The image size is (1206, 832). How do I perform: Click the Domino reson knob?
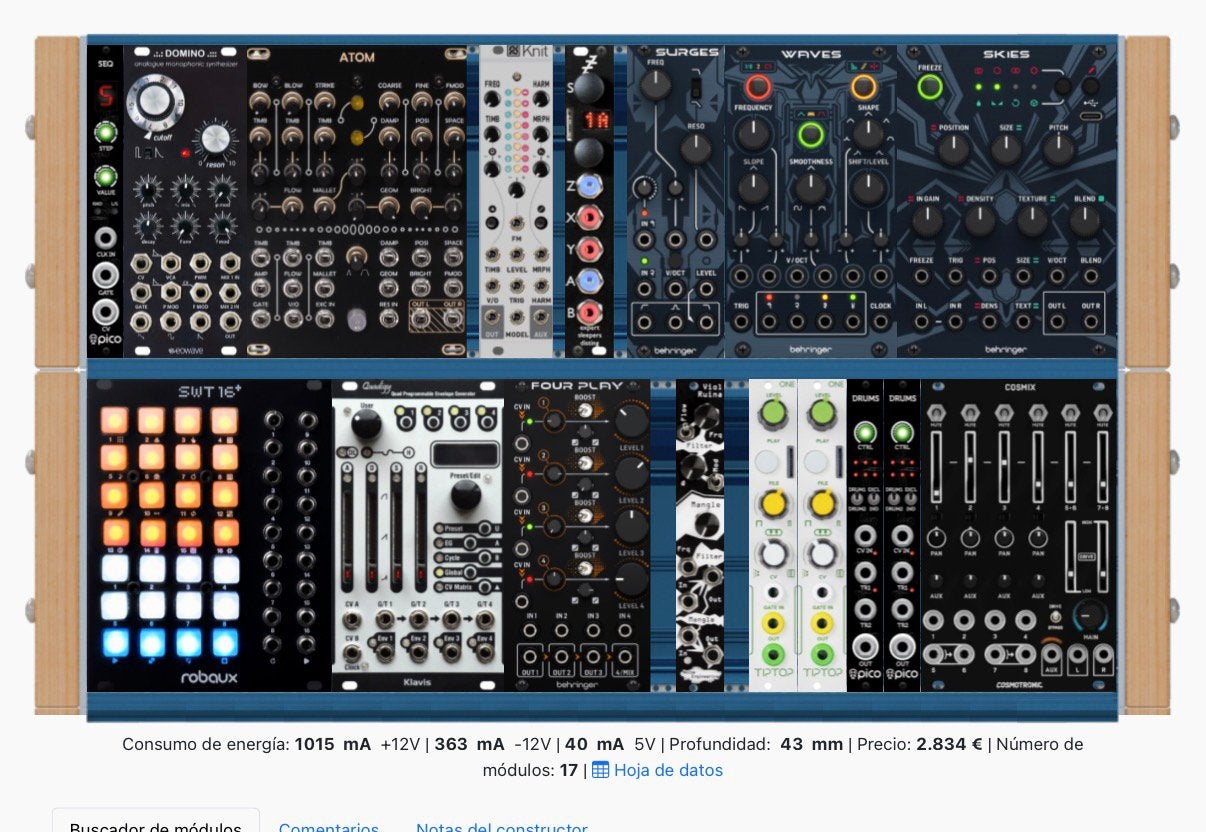click(x=213, y=141)
